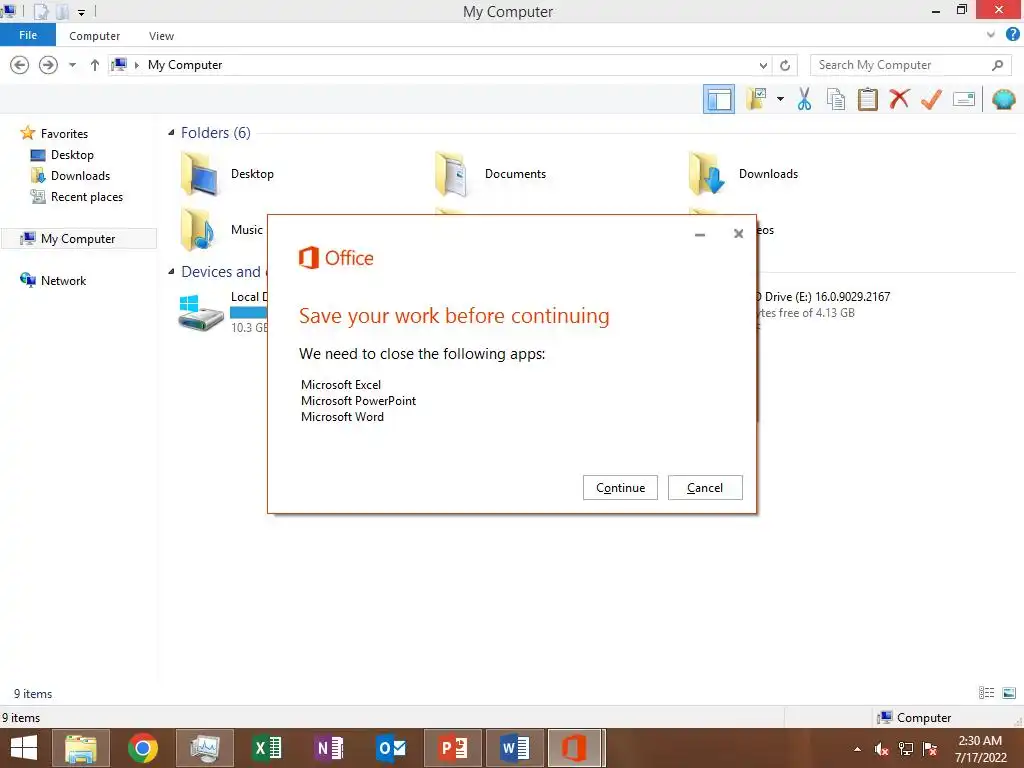Open the folder options dropdown arrow
Viewport: 1024px width, 768px height.
[780, 99]
